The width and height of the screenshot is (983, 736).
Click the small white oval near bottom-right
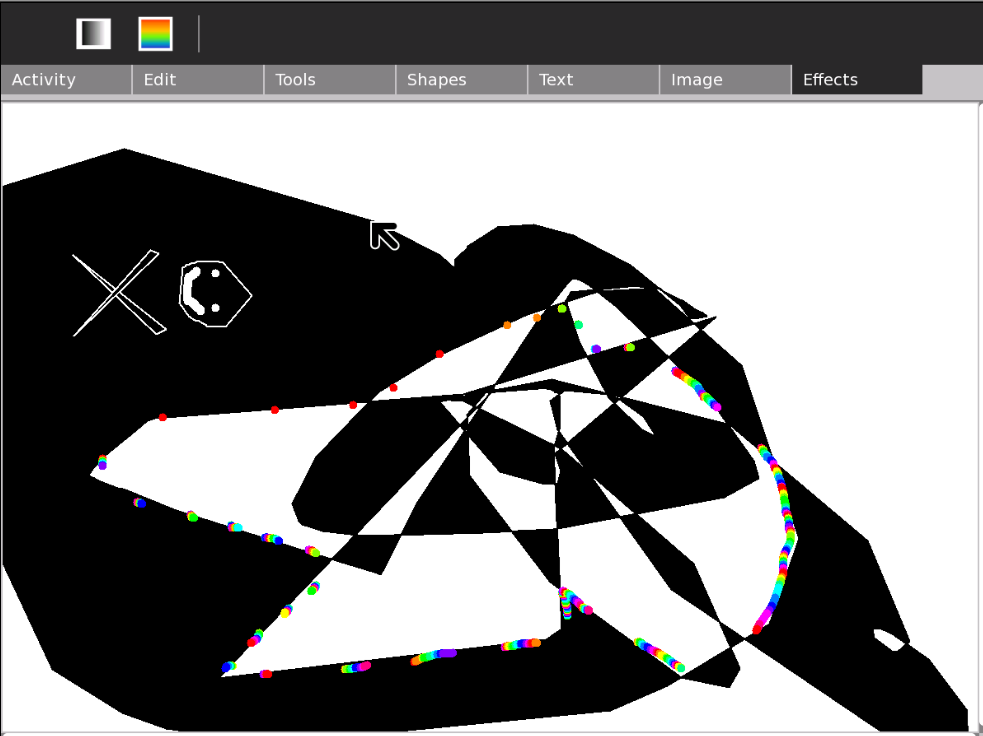(888, 639)
